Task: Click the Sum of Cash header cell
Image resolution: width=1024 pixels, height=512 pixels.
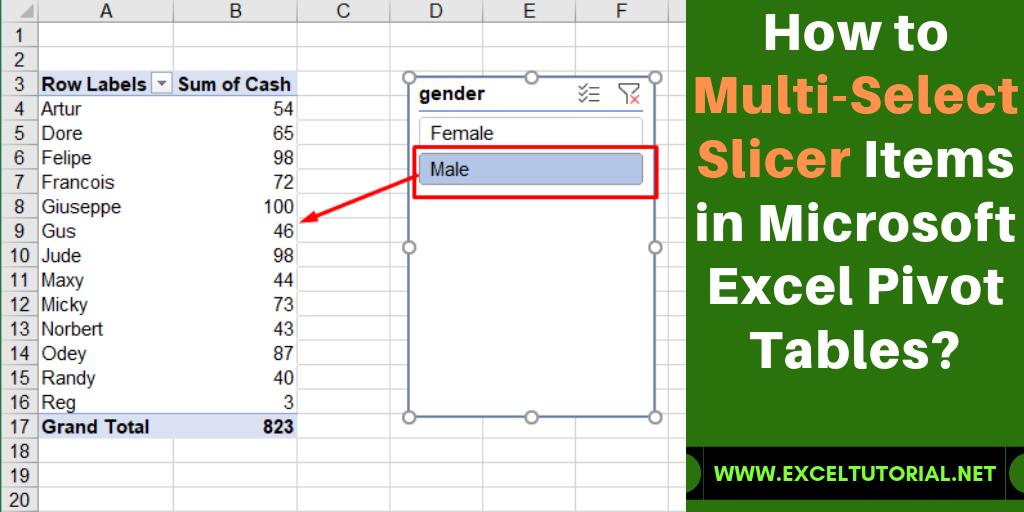Action: 235,84
